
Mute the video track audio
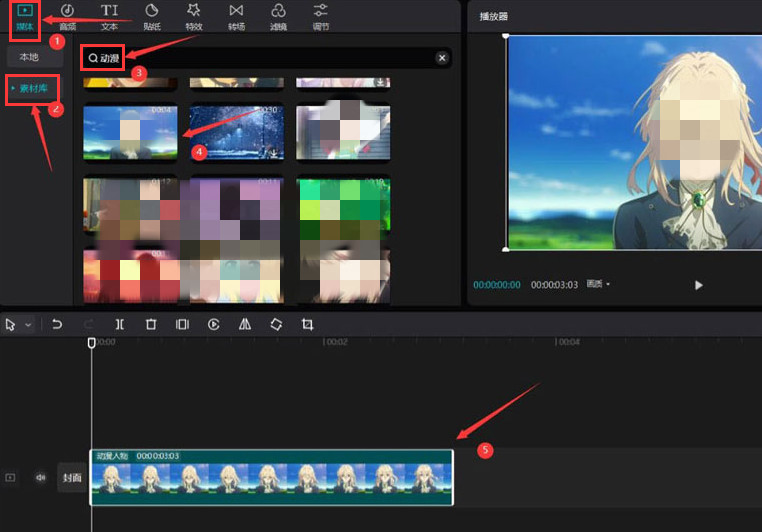tap(40, 478)
